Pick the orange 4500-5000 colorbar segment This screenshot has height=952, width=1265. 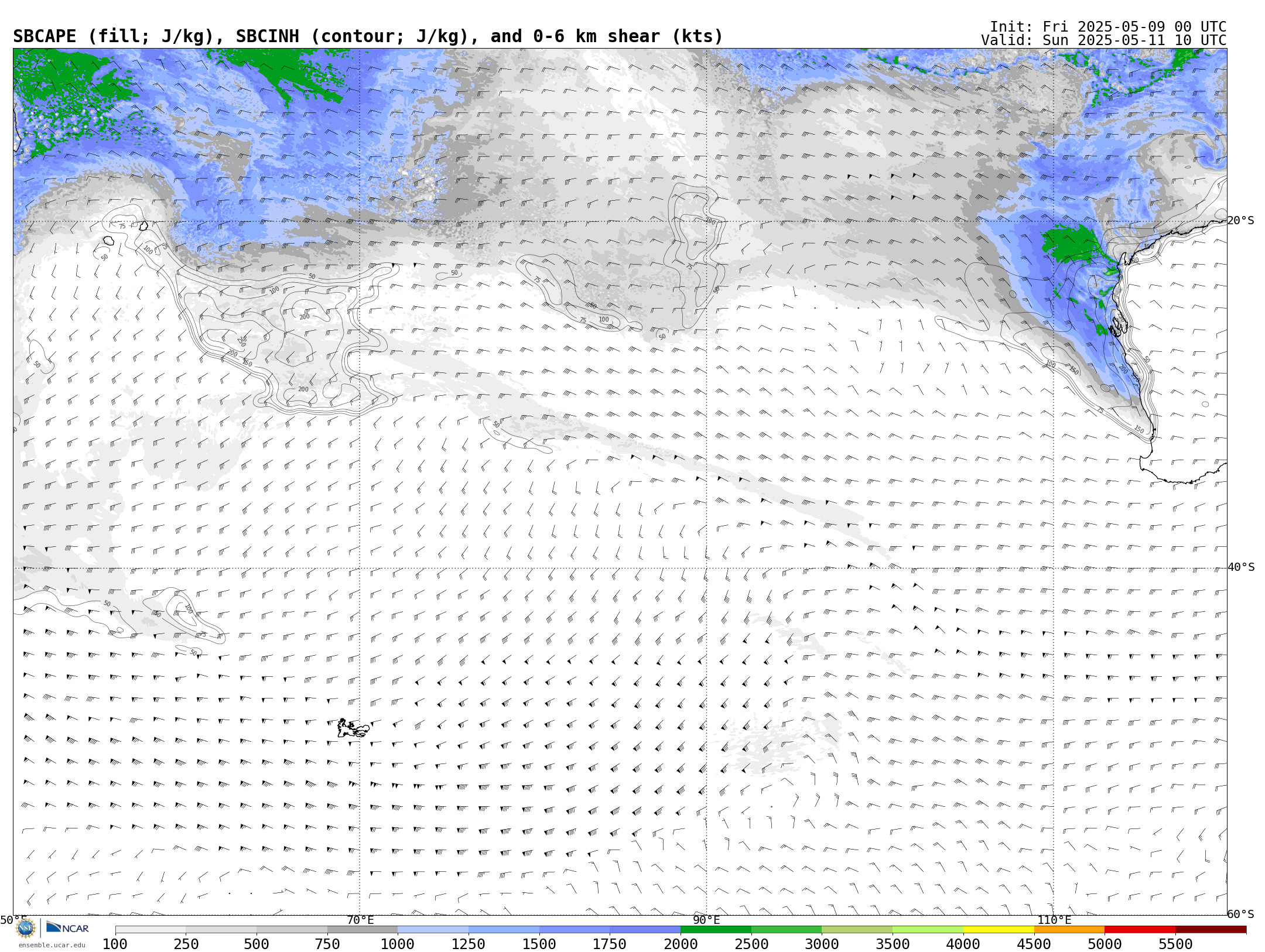[x=1069, y=930]
